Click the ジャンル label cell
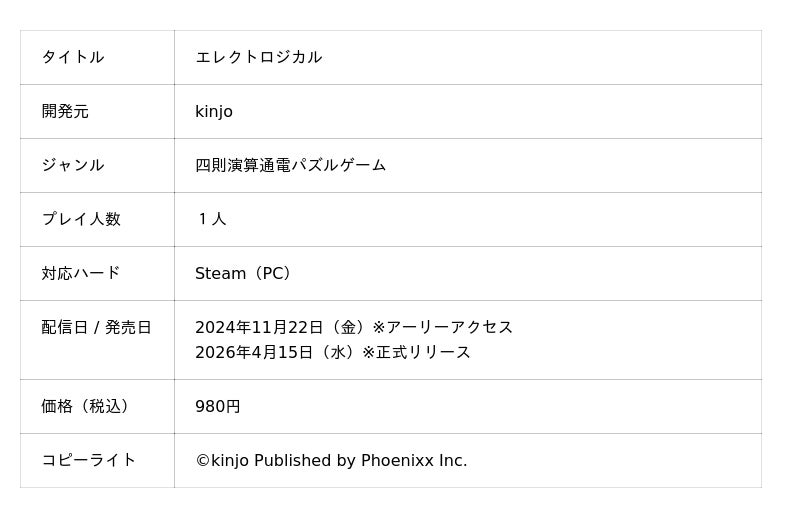 (x=73, y=165)
